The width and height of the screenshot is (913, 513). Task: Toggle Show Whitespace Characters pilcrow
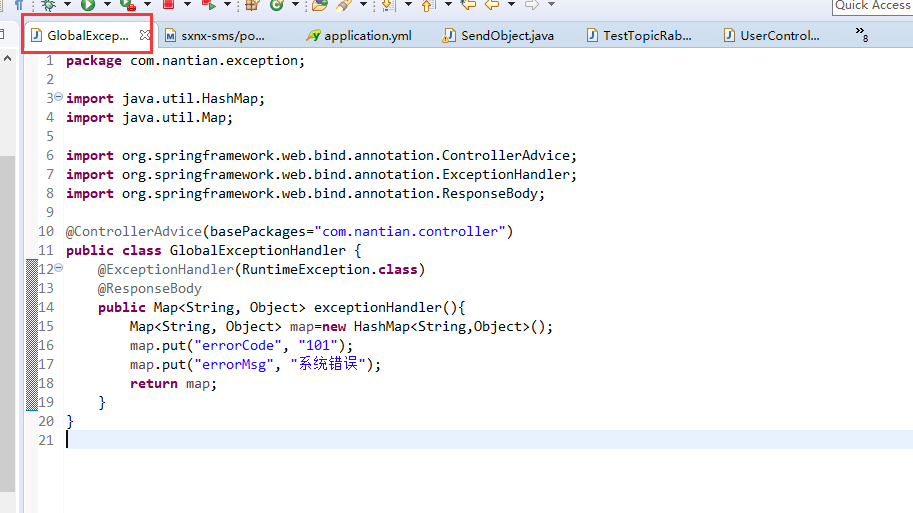[19, 5]
